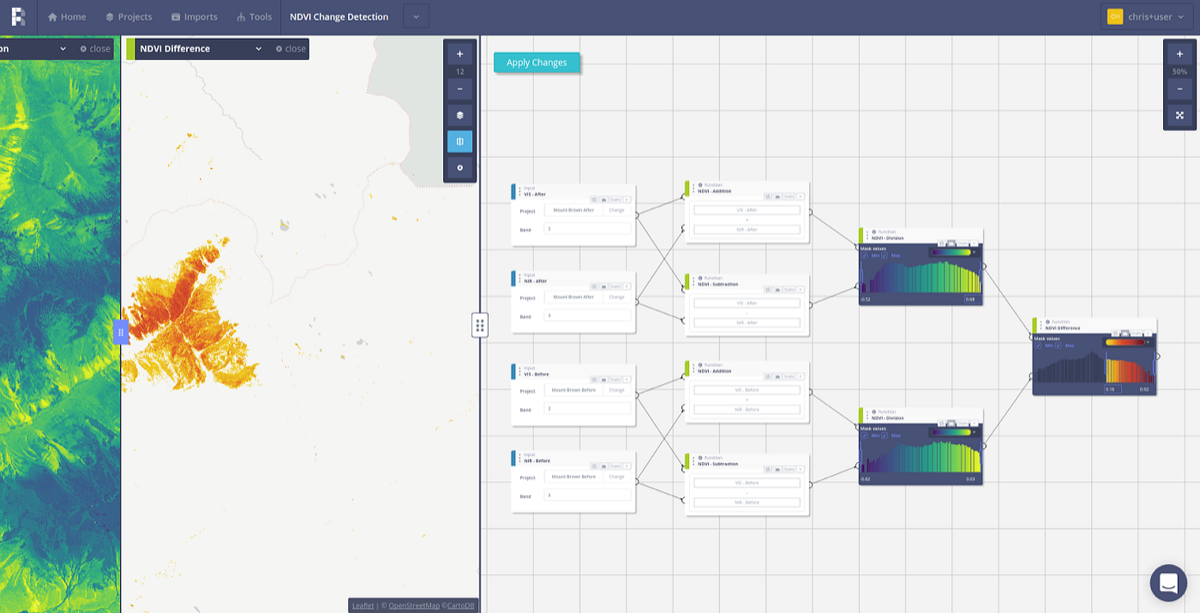Image resolution: width=1200 pixels, height=613 pixels.
Task: Fit the node graph to the screen
Action: [x=1180, y=115]
